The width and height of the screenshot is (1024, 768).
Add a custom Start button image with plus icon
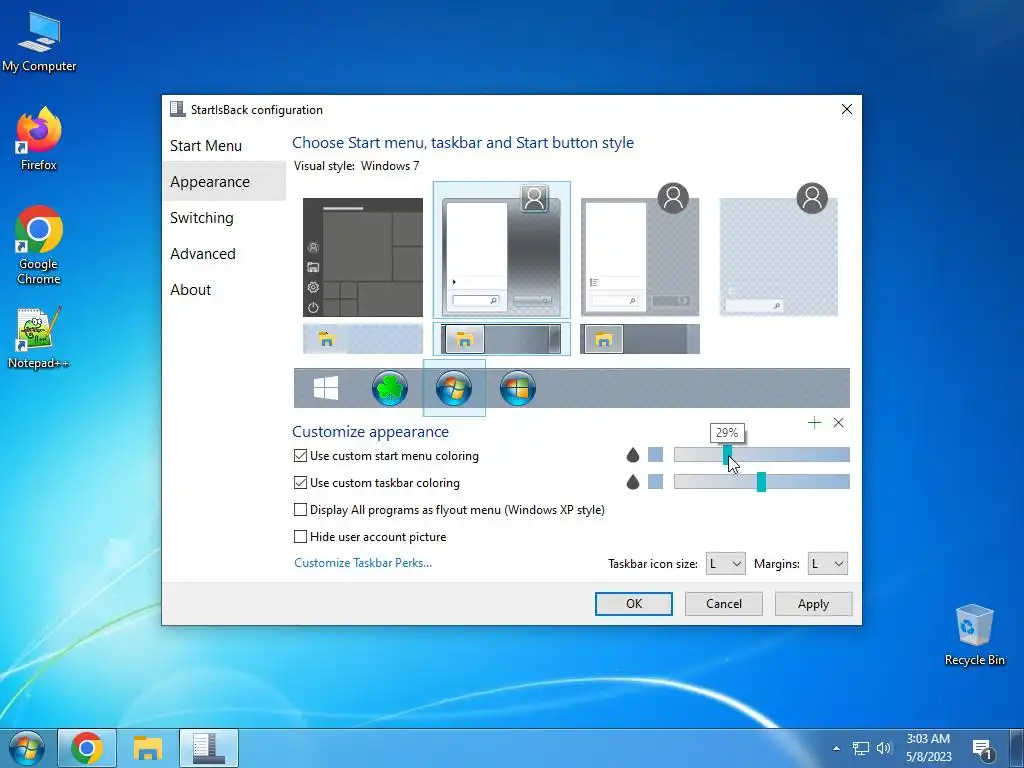814,423
